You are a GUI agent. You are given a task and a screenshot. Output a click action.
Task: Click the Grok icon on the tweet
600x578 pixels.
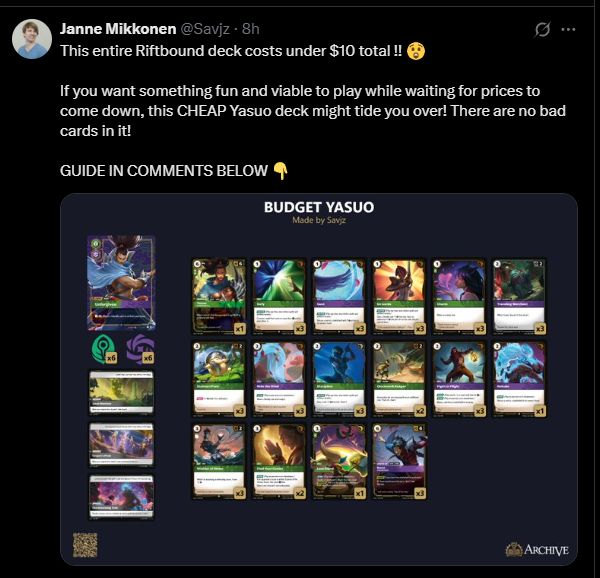click(x=542, y=29)
